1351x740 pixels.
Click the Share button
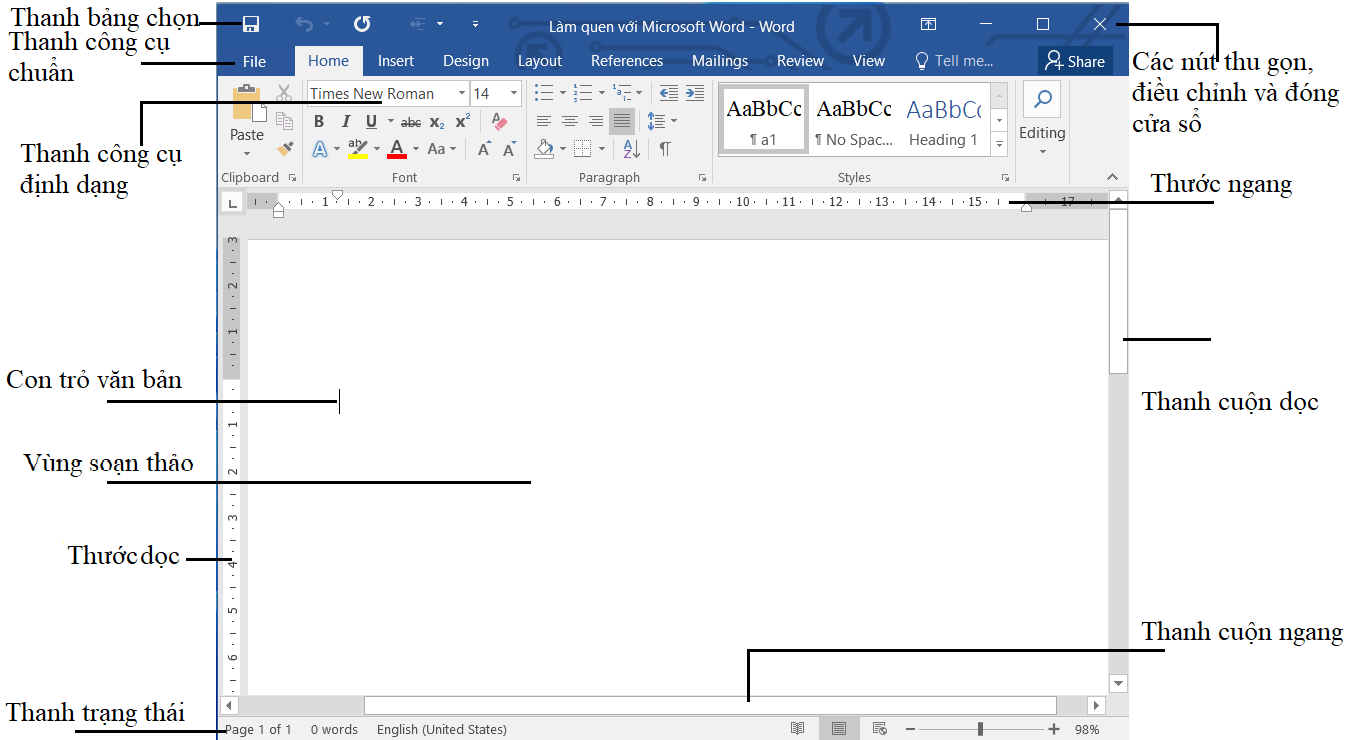coord(1075,61)
